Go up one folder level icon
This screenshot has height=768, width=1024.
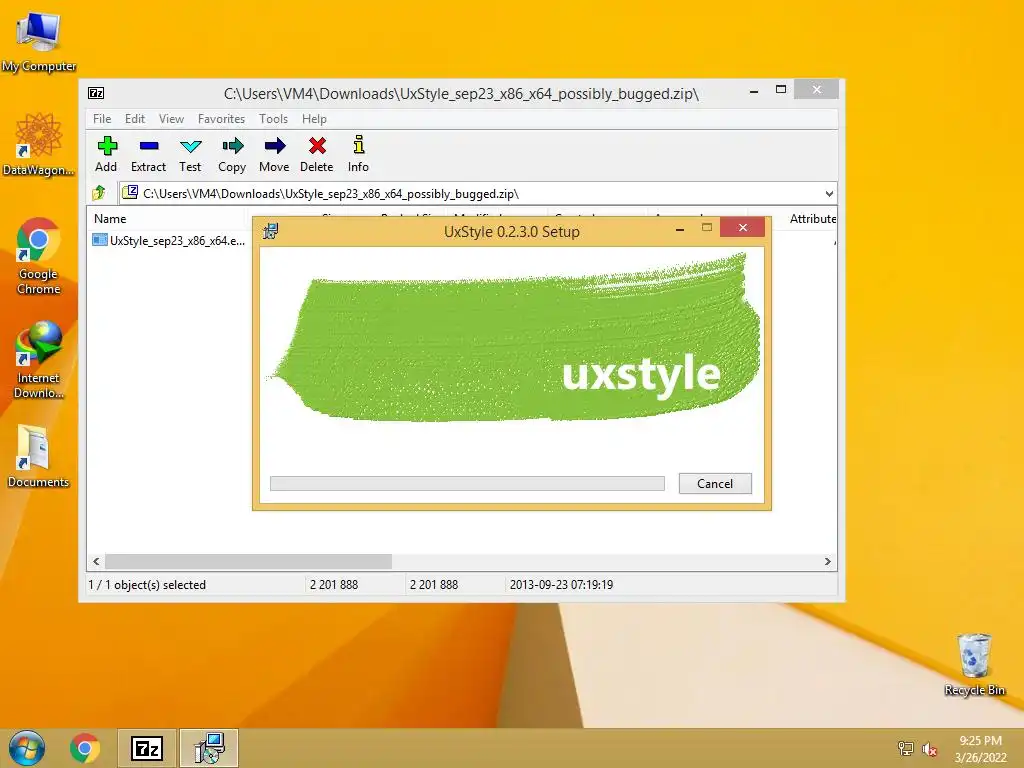99,193
